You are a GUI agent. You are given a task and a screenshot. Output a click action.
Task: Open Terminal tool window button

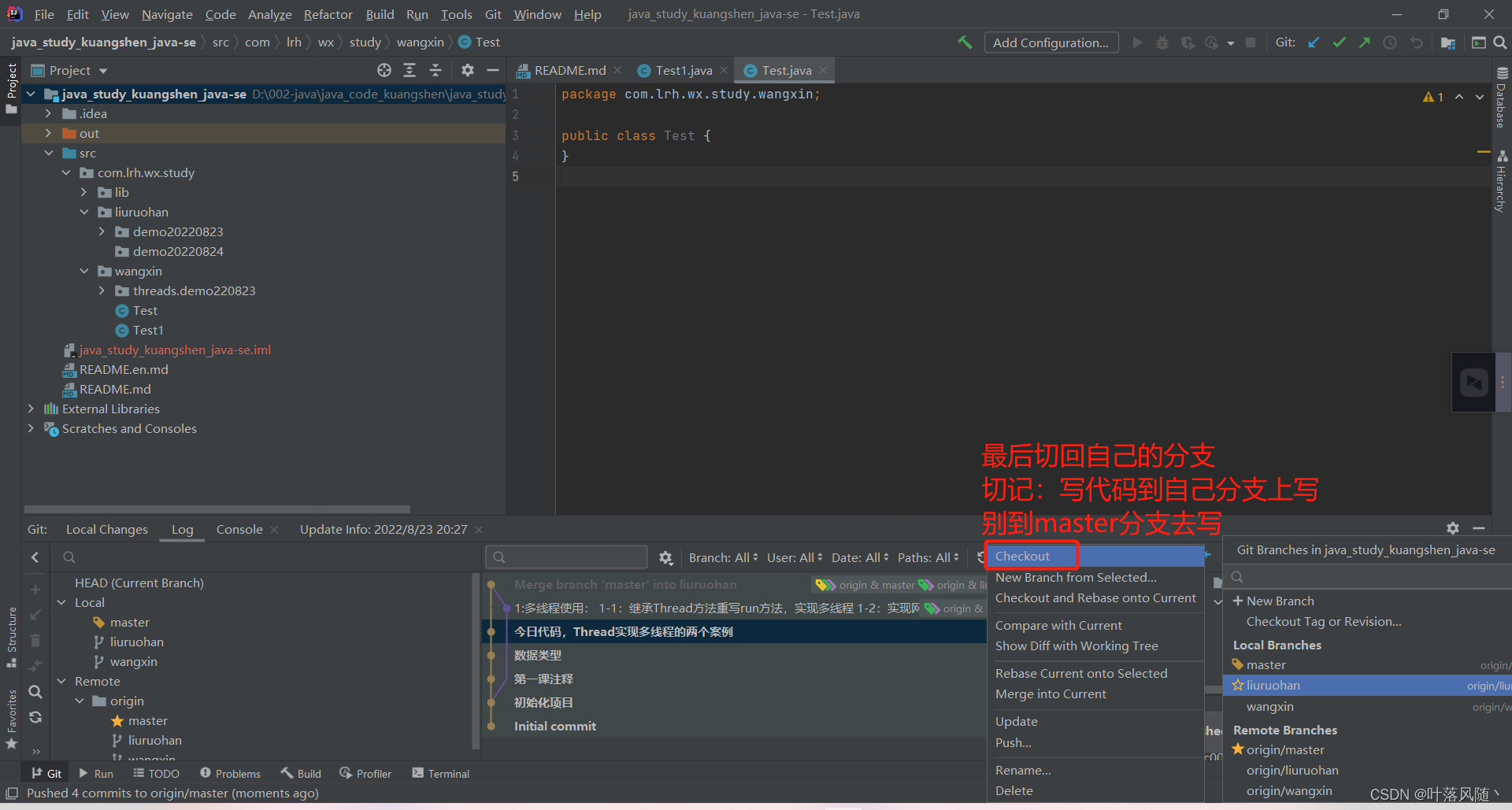441,774
